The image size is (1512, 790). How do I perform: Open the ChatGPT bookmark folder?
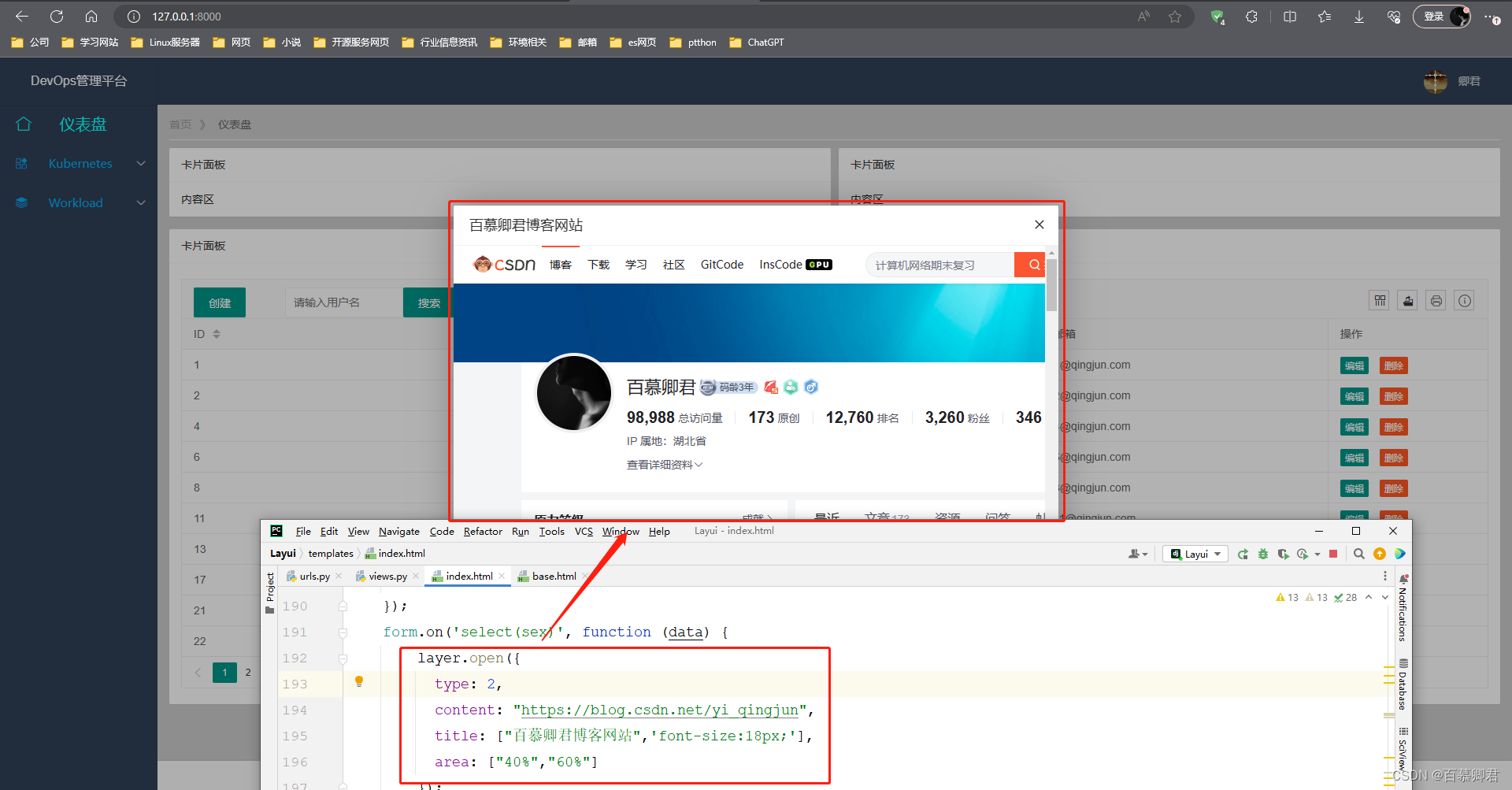[756, 43]
